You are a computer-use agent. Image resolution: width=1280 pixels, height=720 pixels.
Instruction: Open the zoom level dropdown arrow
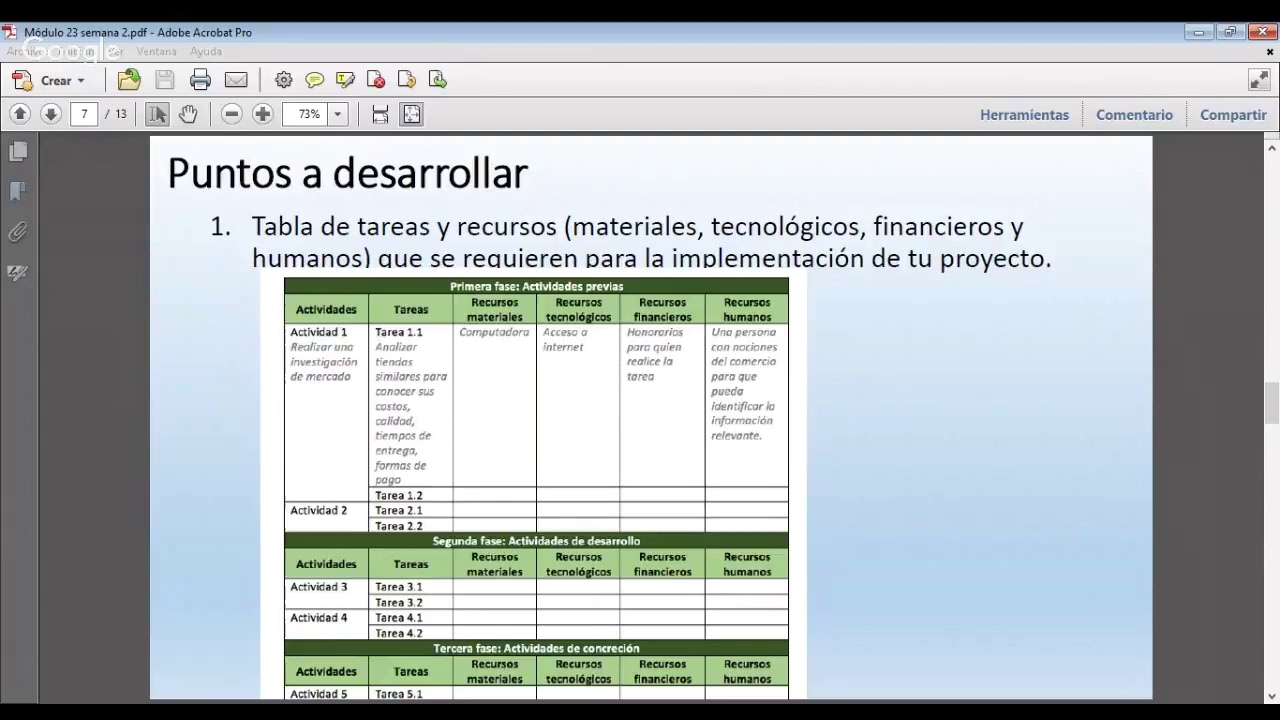point(338,114)
